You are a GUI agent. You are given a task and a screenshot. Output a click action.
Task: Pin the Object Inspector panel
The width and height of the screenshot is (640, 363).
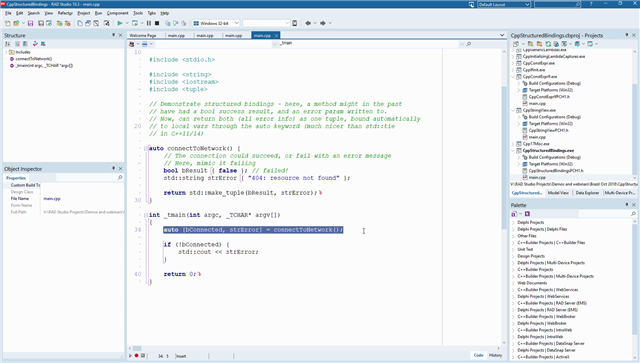[113, 168]
